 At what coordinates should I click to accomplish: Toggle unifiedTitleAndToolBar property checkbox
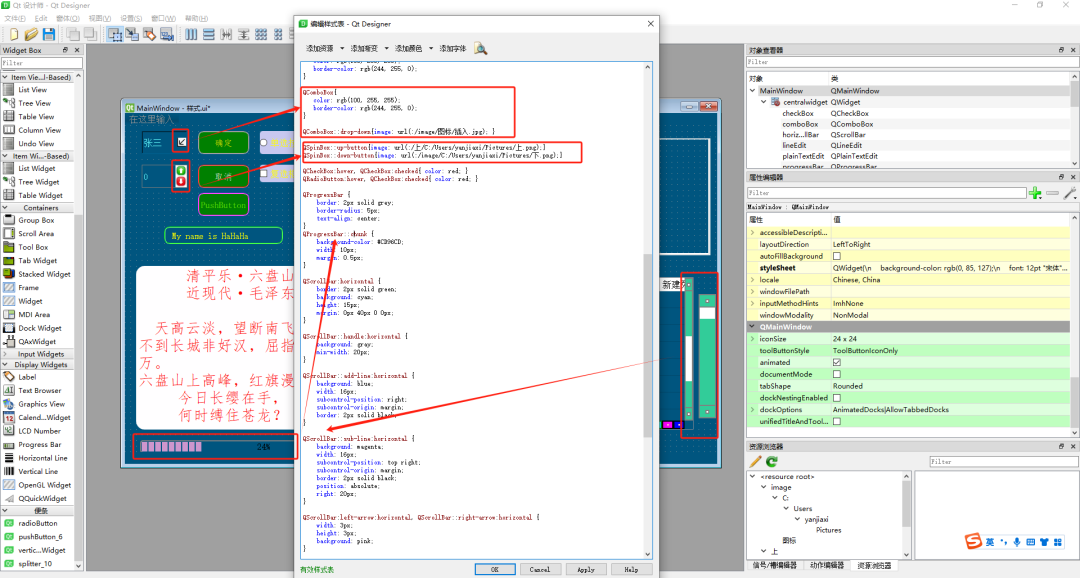pos(837,422)
